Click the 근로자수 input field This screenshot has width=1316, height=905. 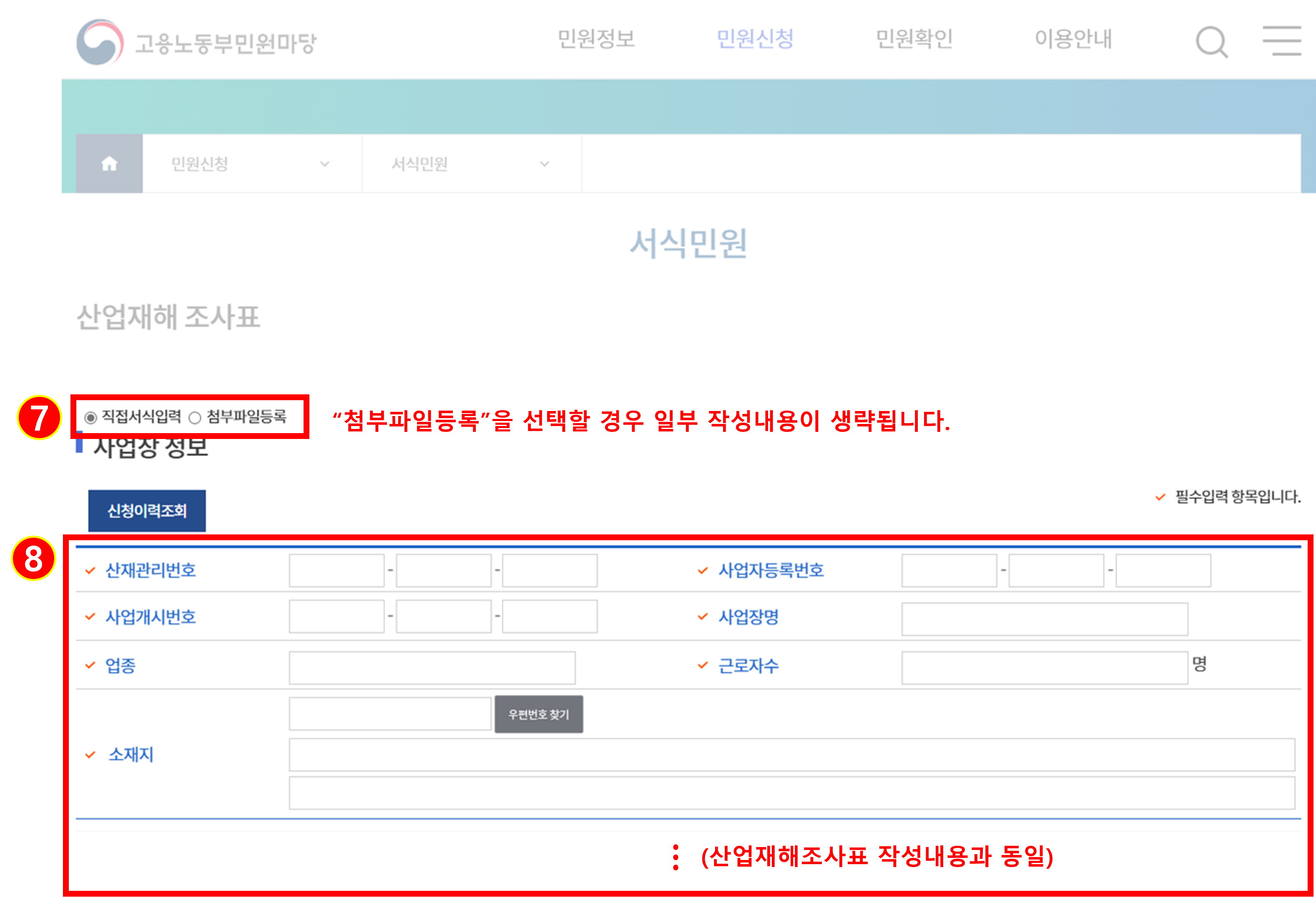pyautogui.click(x=1044, y=667)
